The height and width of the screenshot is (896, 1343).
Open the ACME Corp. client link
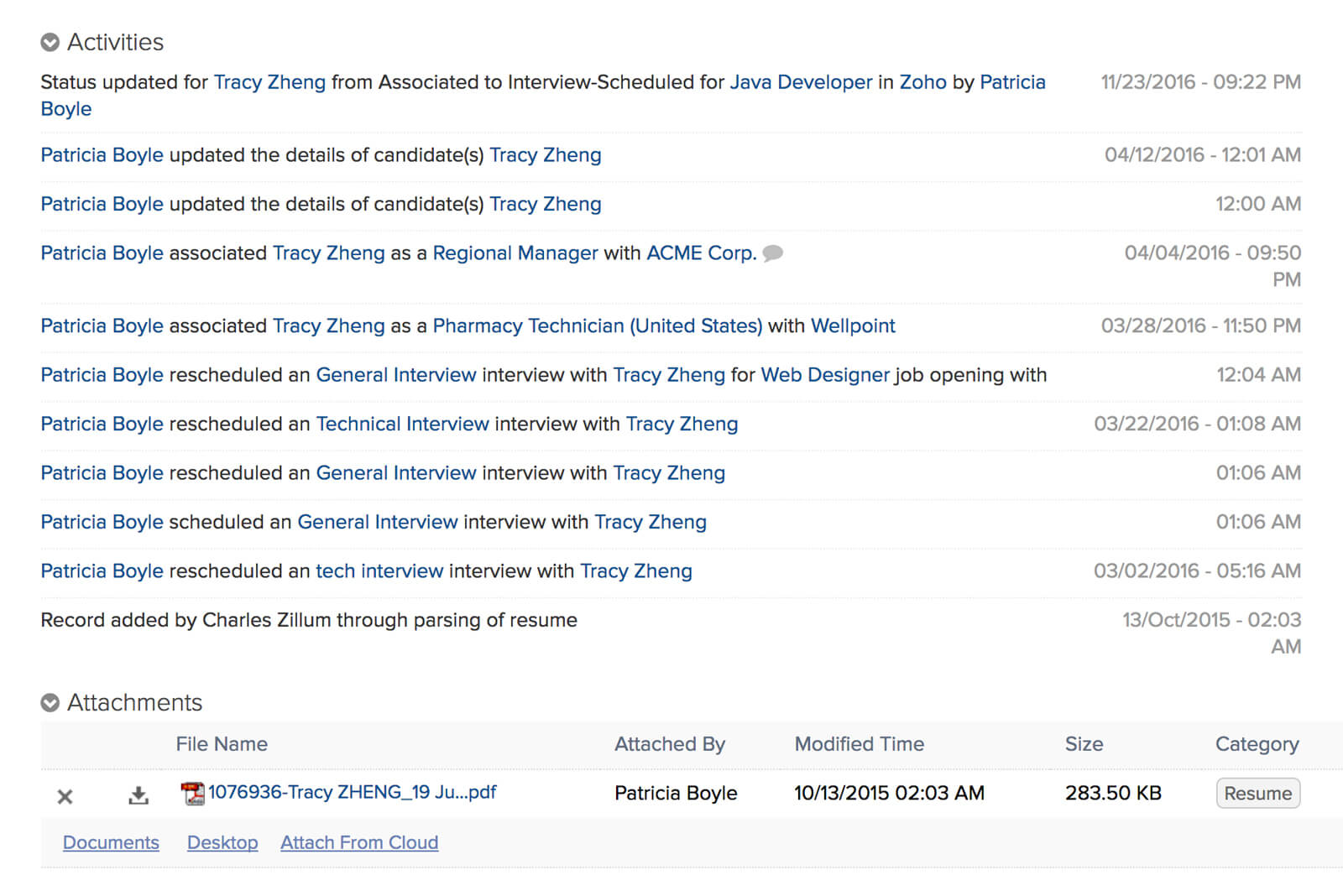click(x=701, y=253)
